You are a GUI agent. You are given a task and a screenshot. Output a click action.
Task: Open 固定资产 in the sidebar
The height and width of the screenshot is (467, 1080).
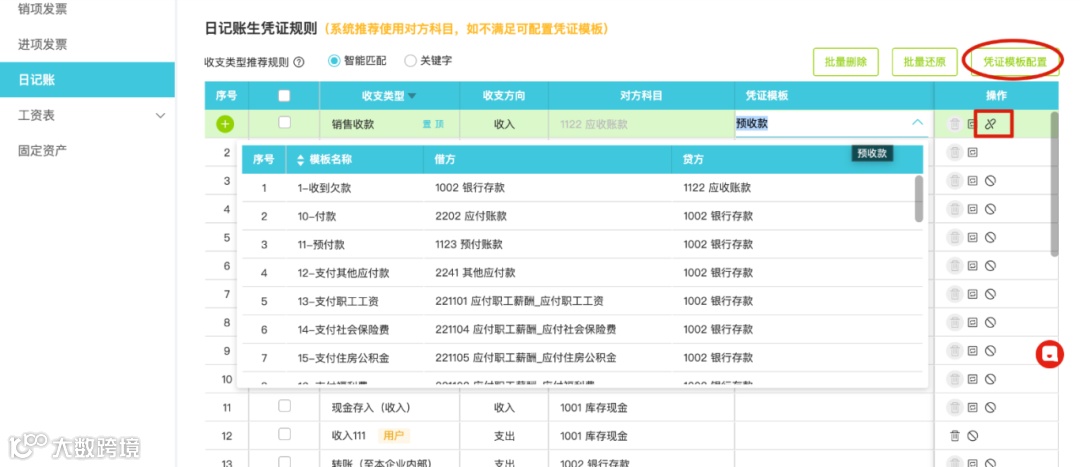(x=43, y=150)
